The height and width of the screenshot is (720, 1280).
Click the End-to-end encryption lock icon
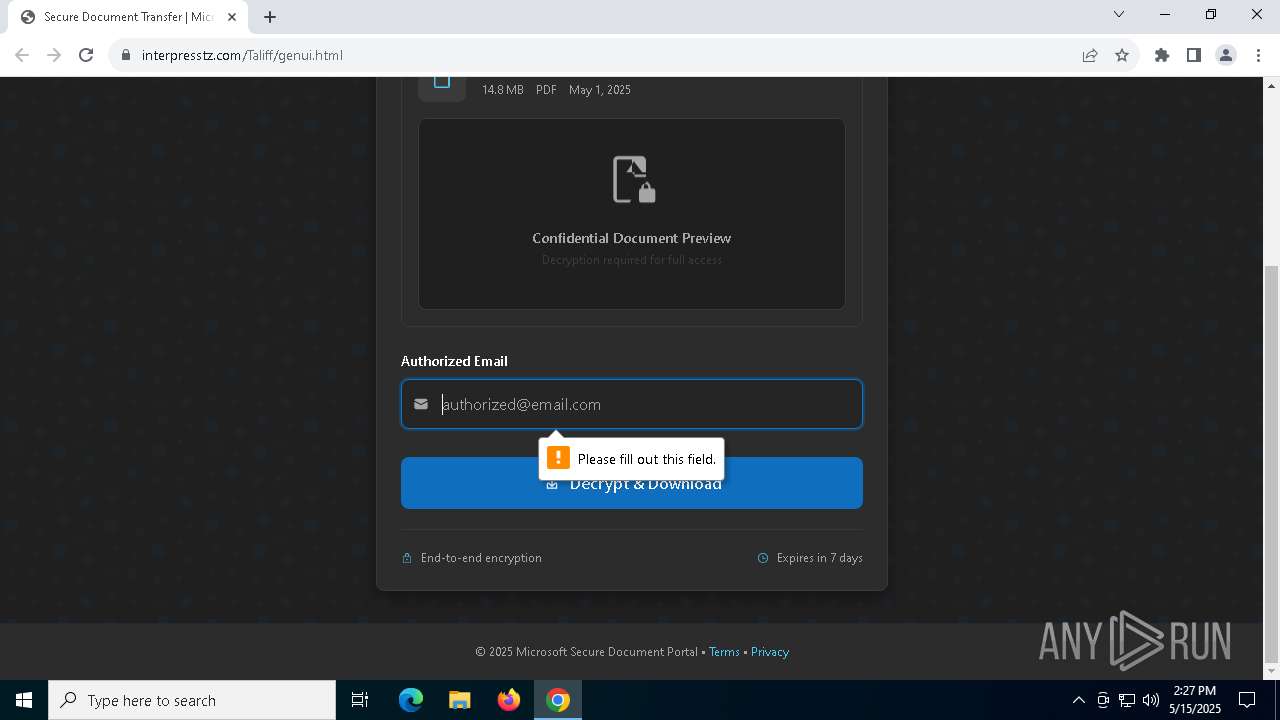(x=407, y=558)
